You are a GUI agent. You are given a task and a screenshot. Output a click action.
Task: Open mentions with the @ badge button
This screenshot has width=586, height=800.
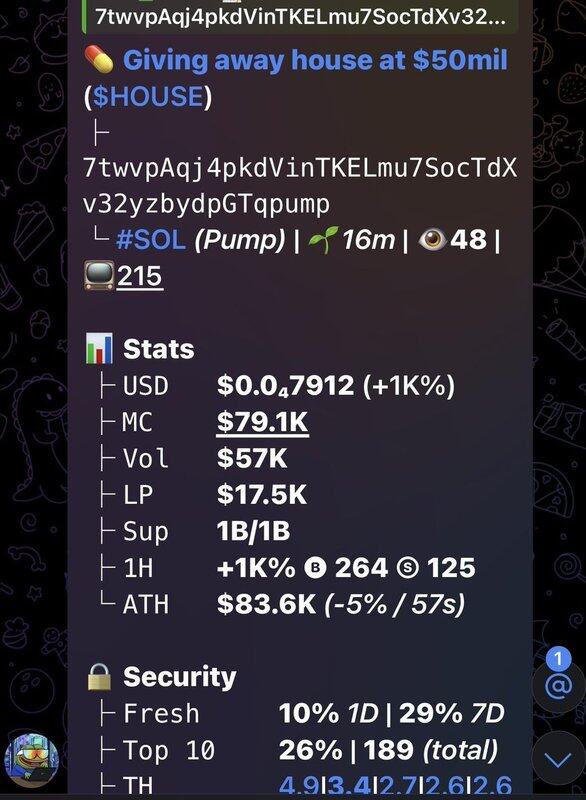pos(558,686)
